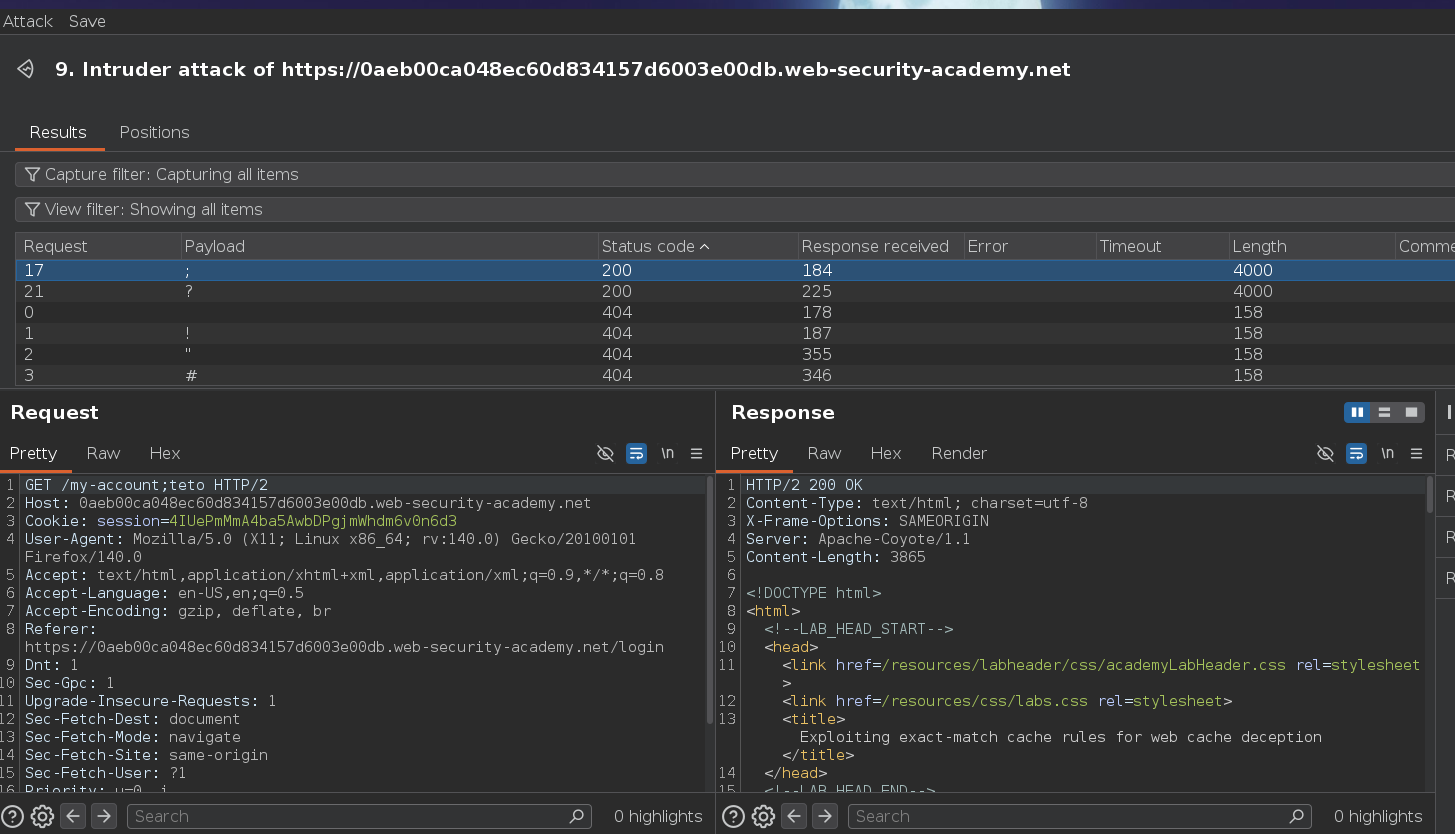The image size is (1455, 834).
Task: Open Request panel hamburger options menu
Action: 697,453
